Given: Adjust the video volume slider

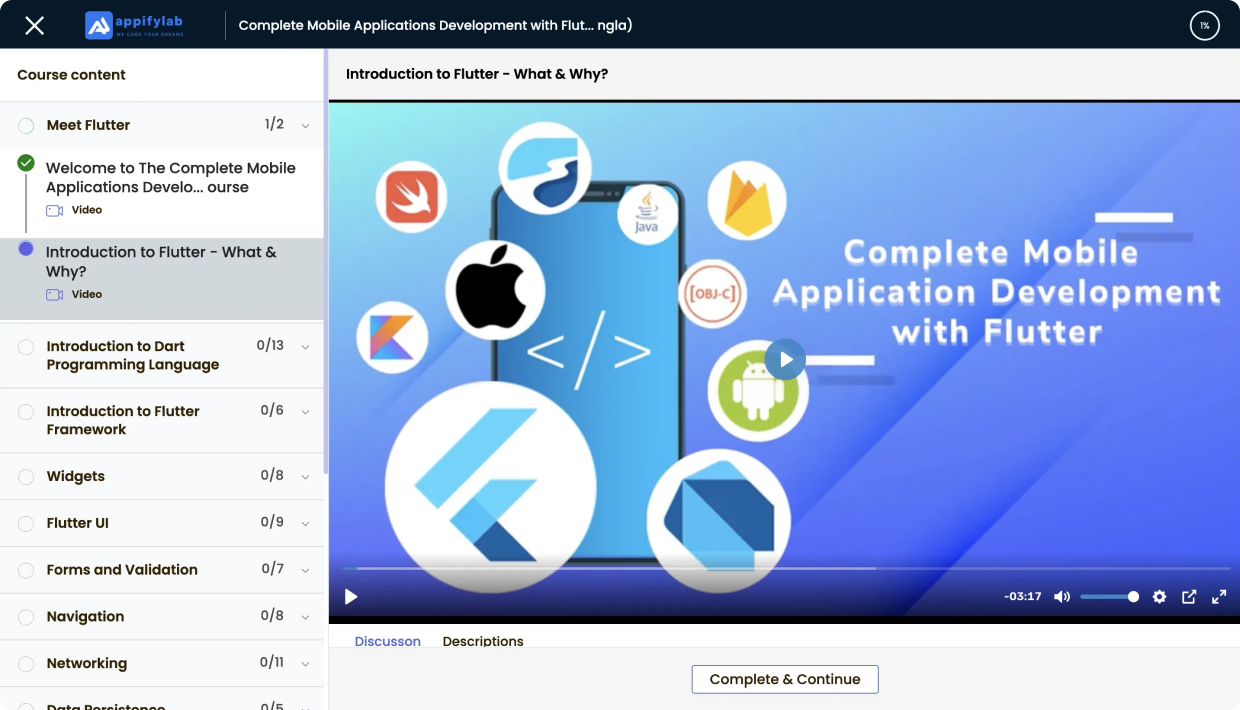Looking at the screenshot, I should pos(1108,597).
